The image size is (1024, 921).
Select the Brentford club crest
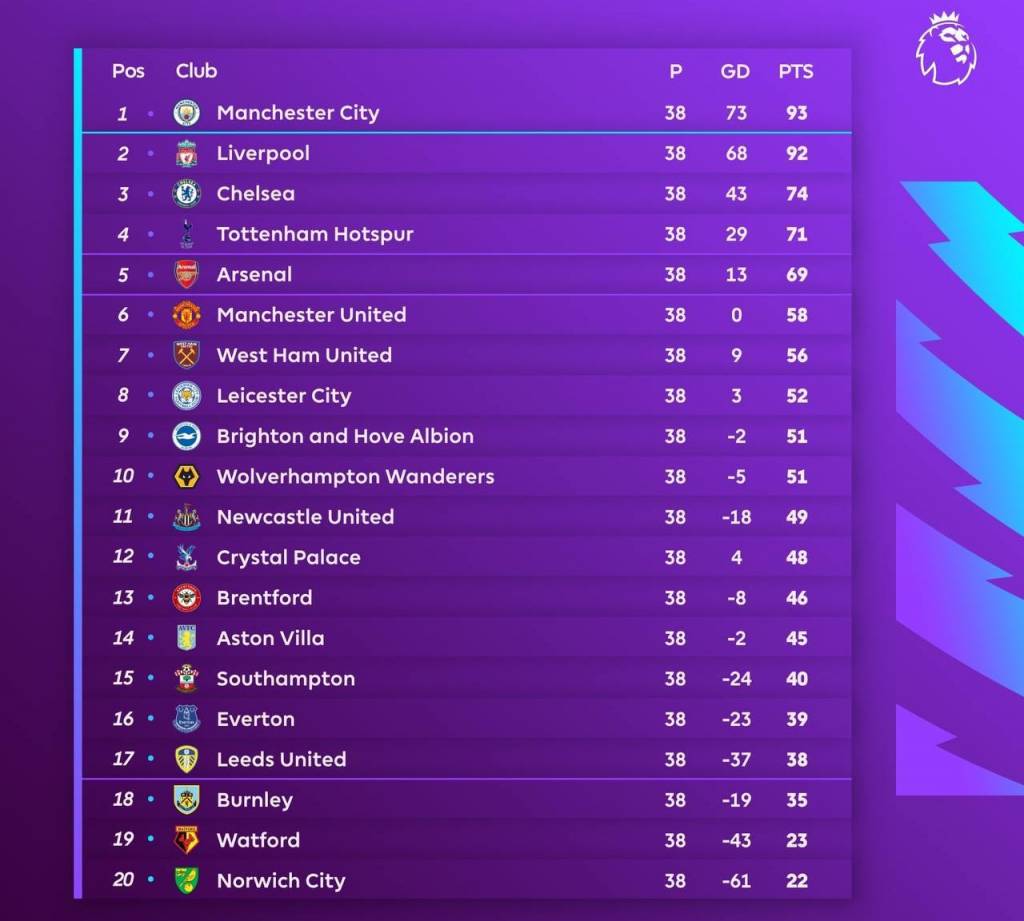[x=187, y=598]
